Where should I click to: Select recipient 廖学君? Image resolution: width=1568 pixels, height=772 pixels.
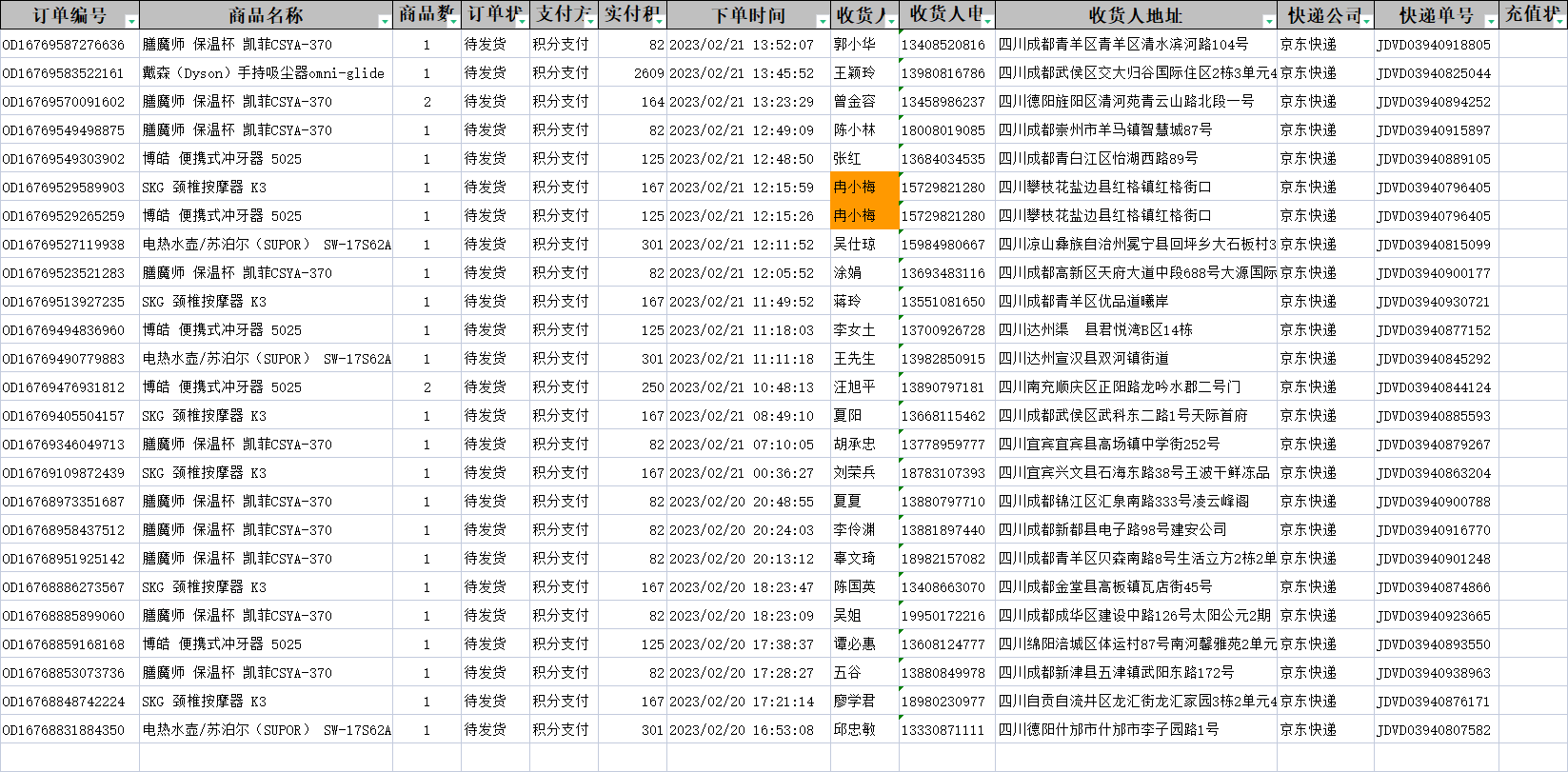coord(864,702)
